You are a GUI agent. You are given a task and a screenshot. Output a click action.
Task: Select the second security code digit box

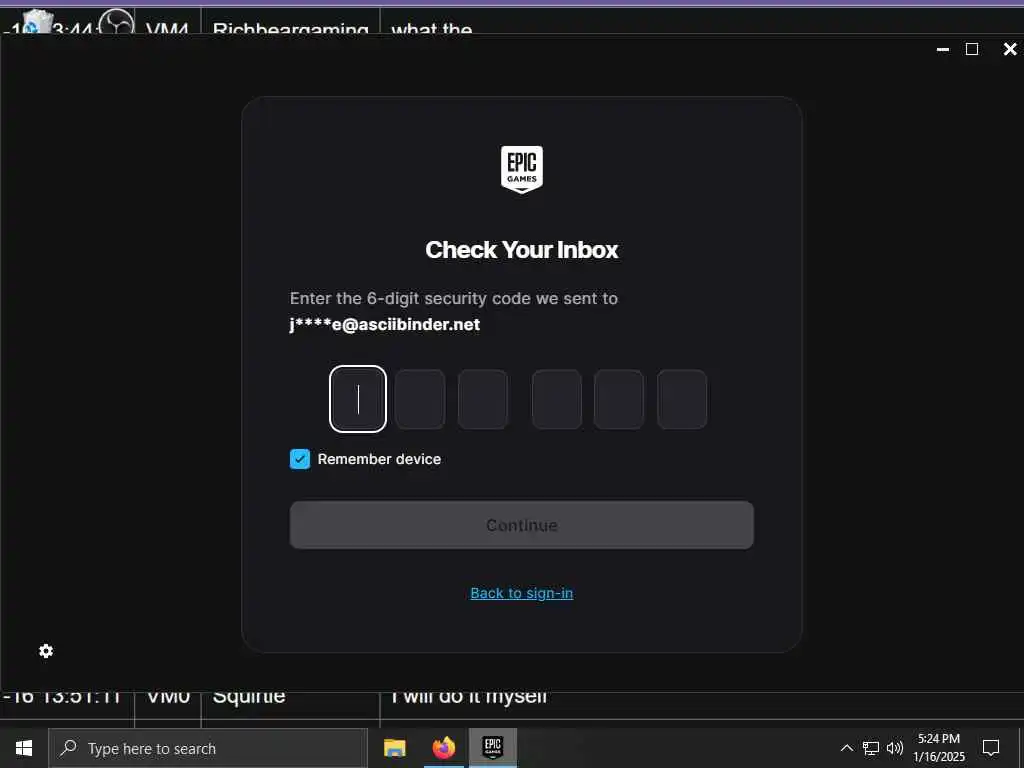point(420,399)
